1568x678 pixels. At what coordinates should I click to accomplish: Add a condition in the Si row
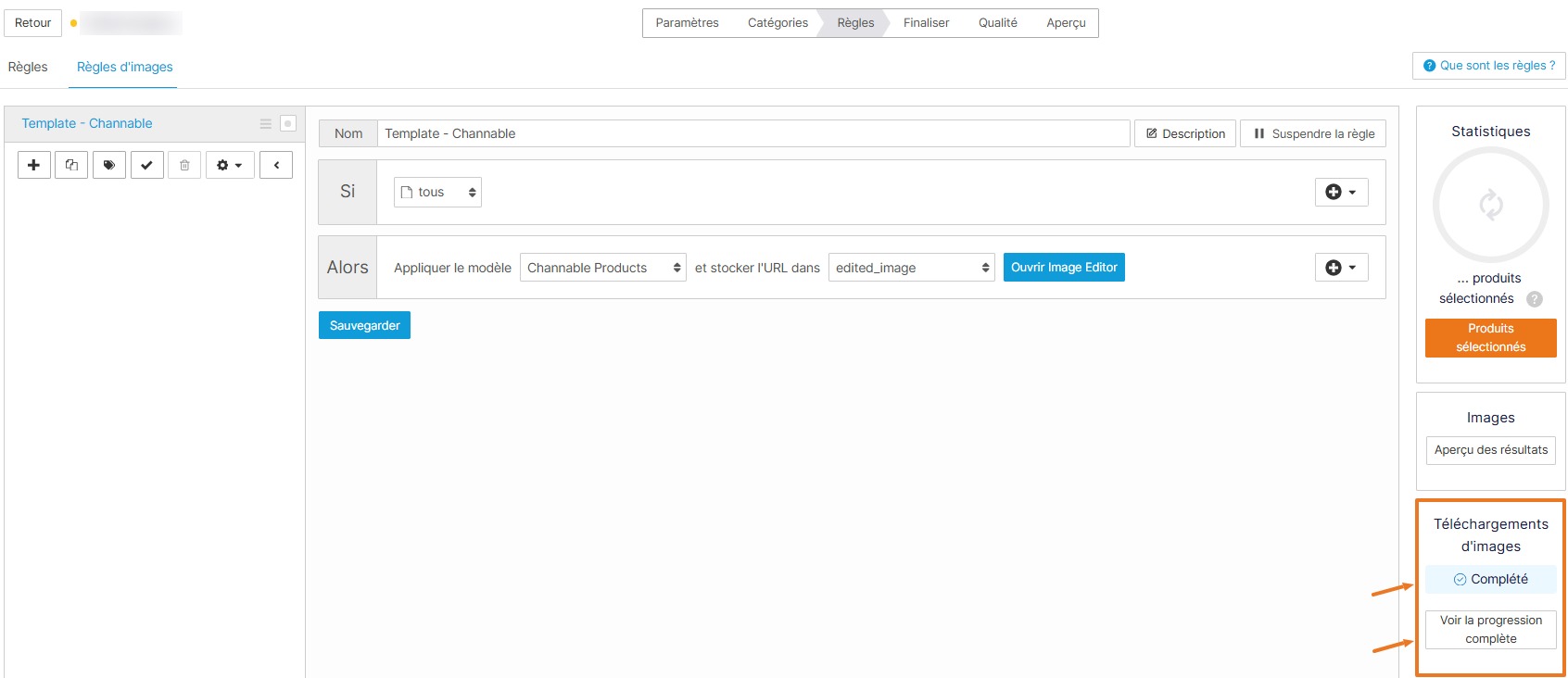[x=1341, y=192]
